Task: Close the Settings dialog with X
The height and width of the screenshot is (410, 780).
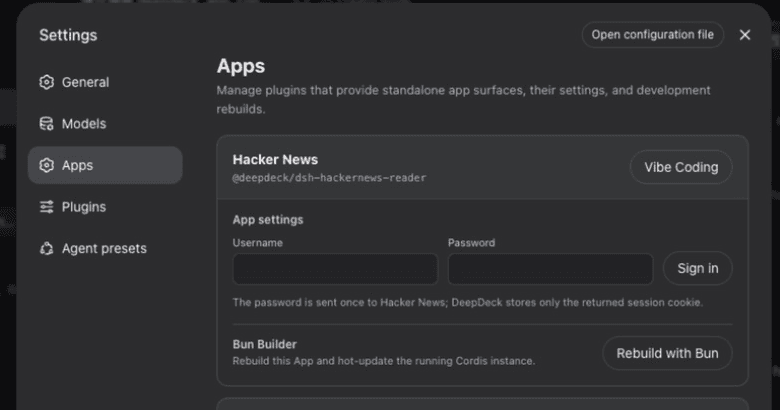Action: [x=745, y=35]
